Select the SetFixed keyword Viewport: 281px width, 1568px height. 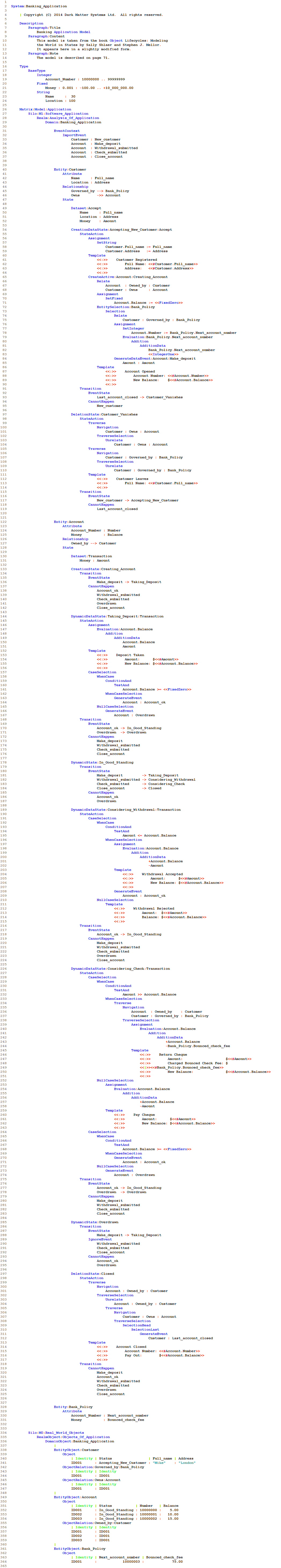coord(114,299)
